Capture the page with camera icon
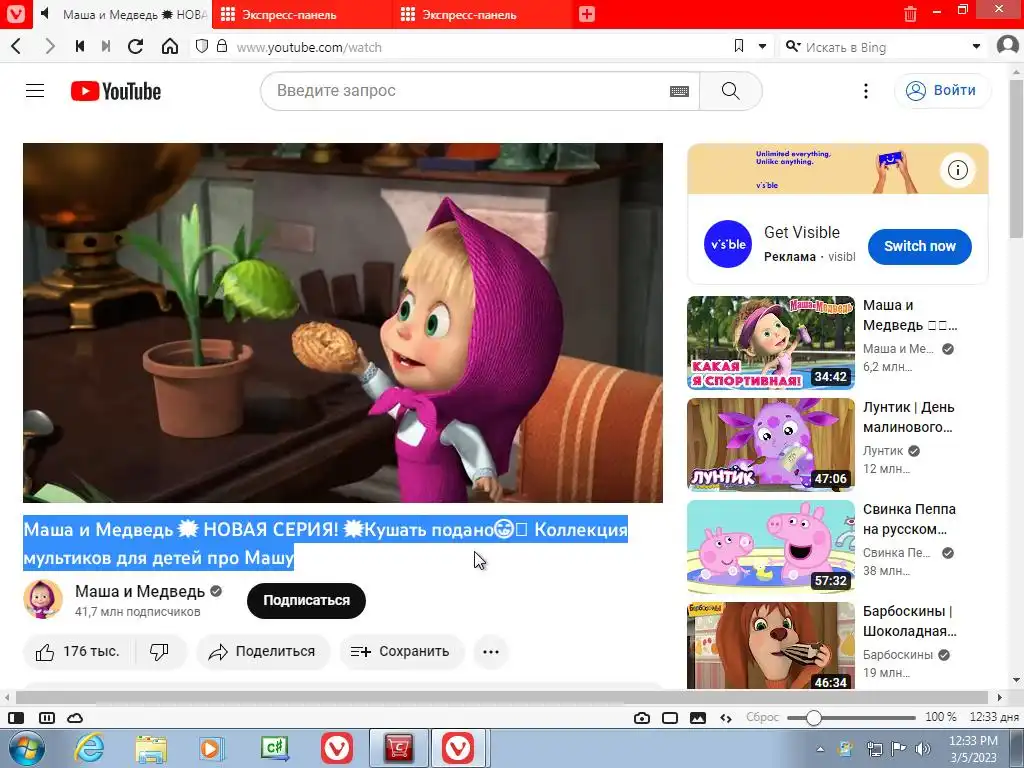The height and width of the screenshot is (768, 1024). pyautogui.click(x=642, y=718)
